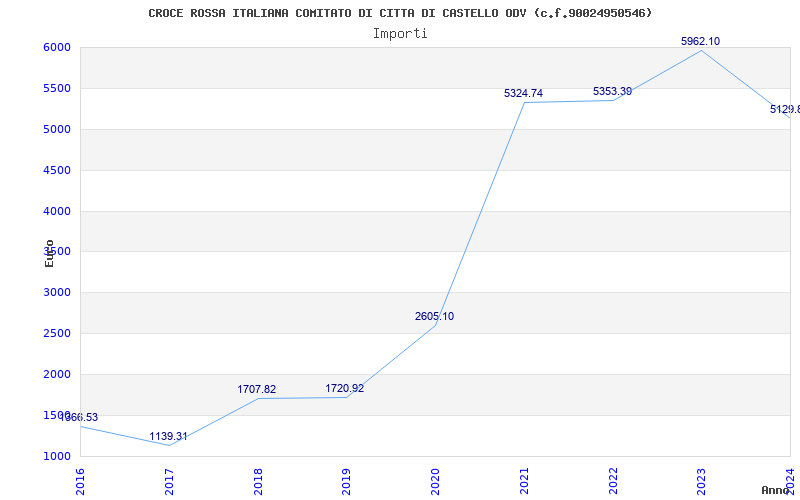800x500 pixels.
Task: Click the y-axis value 5000
Action: [57, 129]
